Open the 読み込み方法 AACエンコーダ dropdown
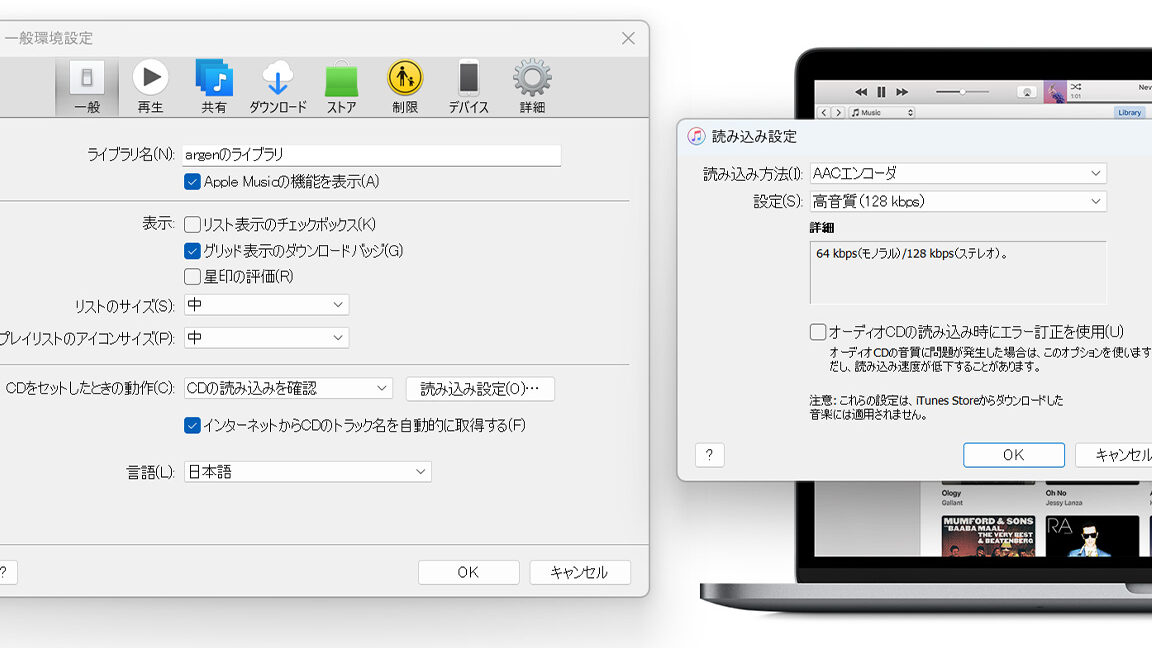The width and height of the screenshot is (1152, 648). (x=958, y=173)
